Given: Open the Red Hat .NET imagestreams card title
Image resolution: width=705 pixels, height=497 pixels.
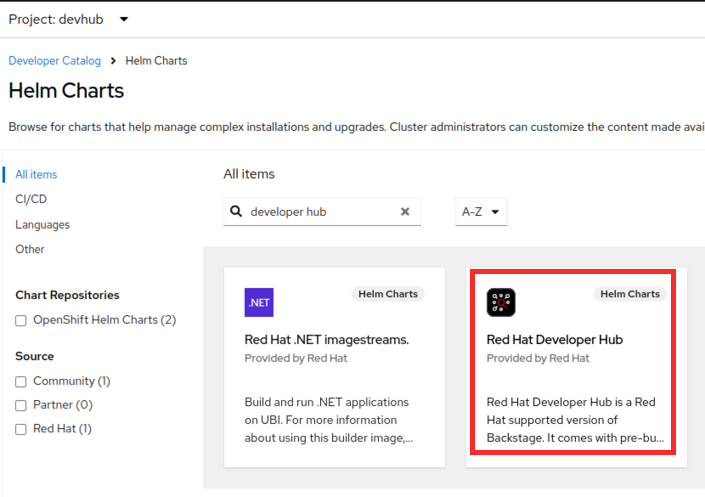Looking at the screenshot, I should coord(326,340).
